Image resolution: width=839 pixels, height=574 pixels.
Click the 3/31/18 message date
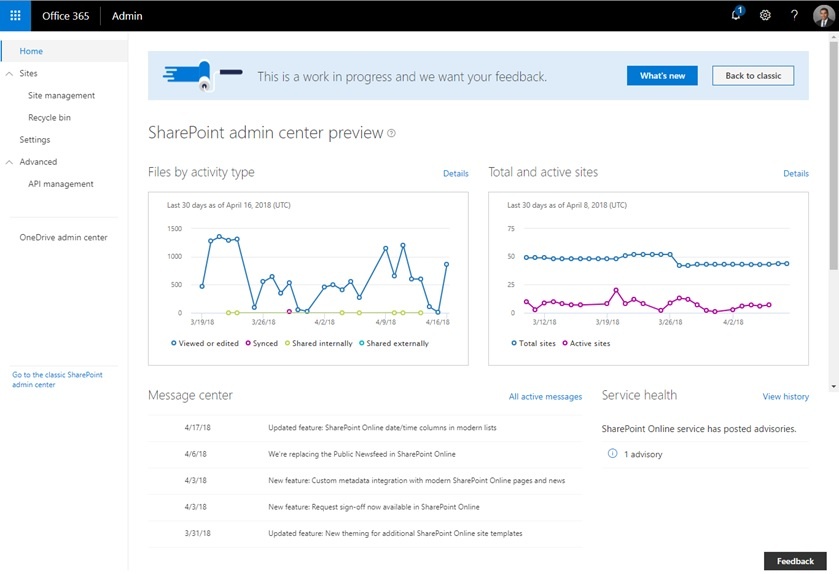tap(197, 533)
